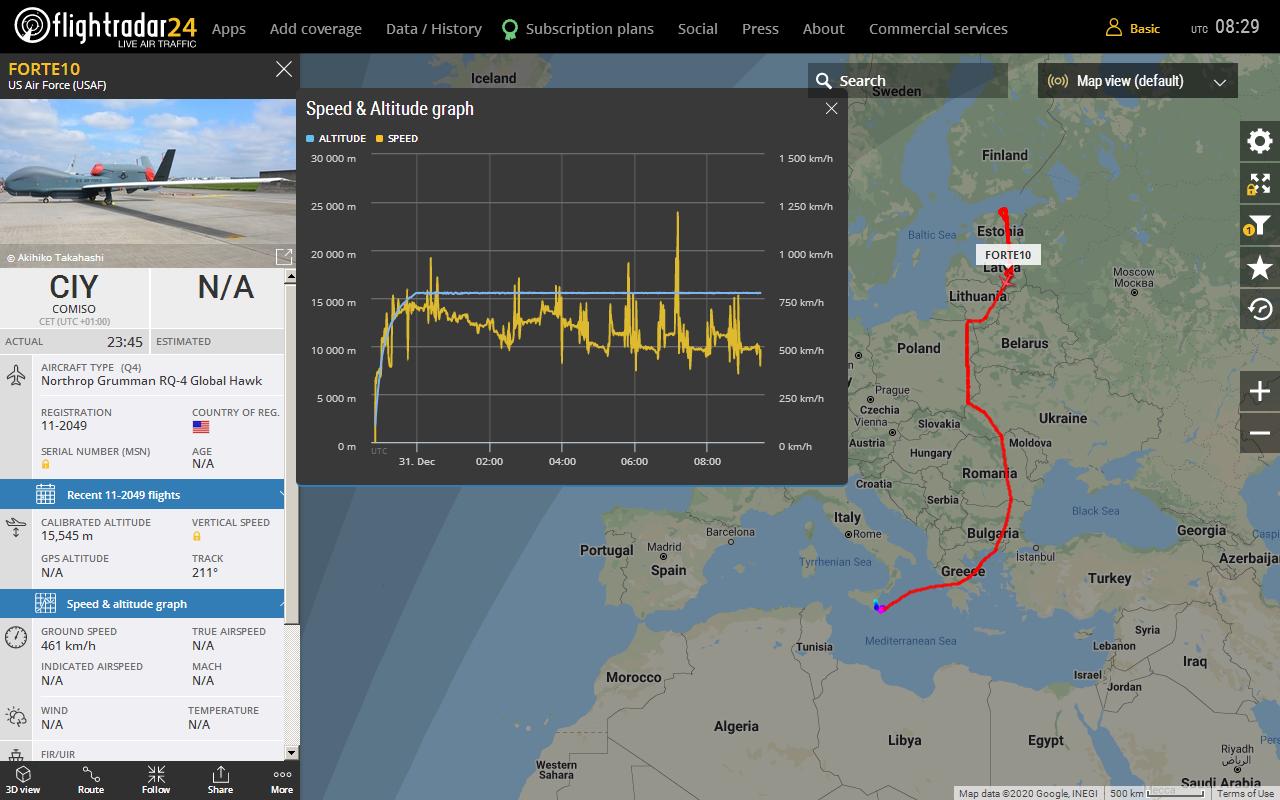Image resolution: width=1280 pixels, height=800 pixels.
Task: Close the Speed & Altitude graph popup
Action: pyautogui.click(x=831, y=108)
